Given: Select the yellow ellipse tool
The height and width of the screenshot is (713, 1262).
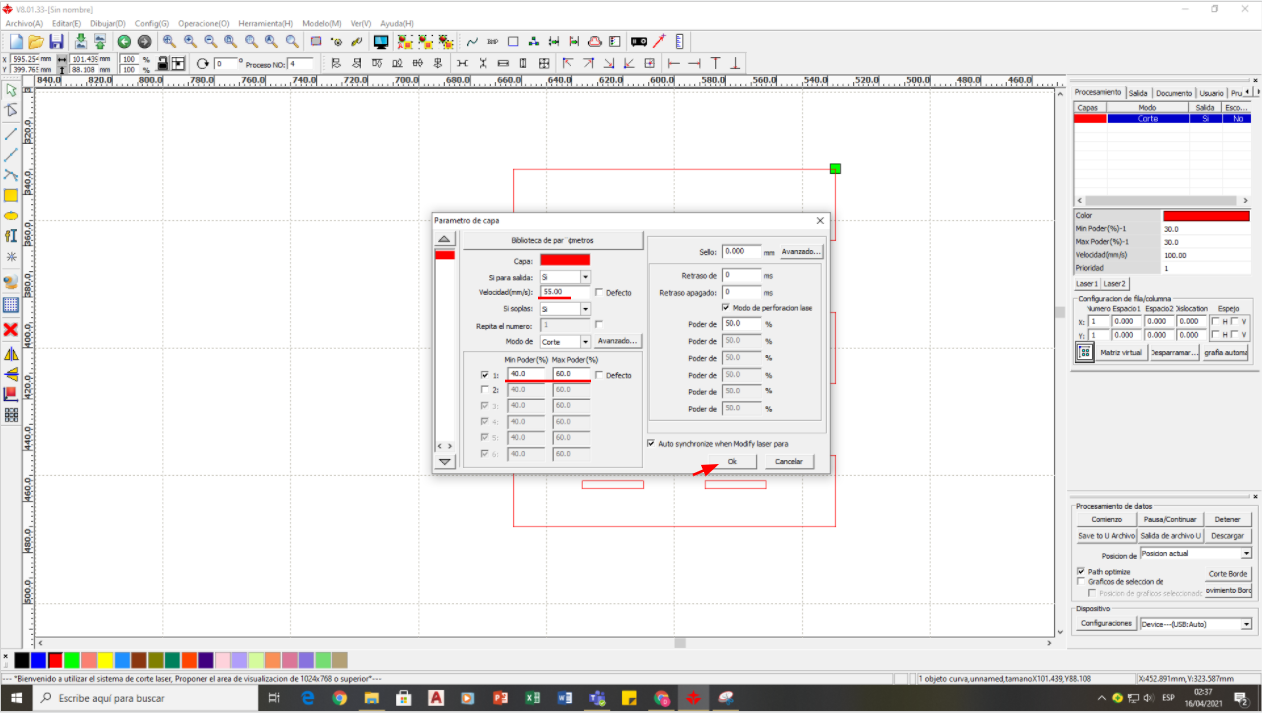Looking at the screenshot, I should [x=11, y=216].
